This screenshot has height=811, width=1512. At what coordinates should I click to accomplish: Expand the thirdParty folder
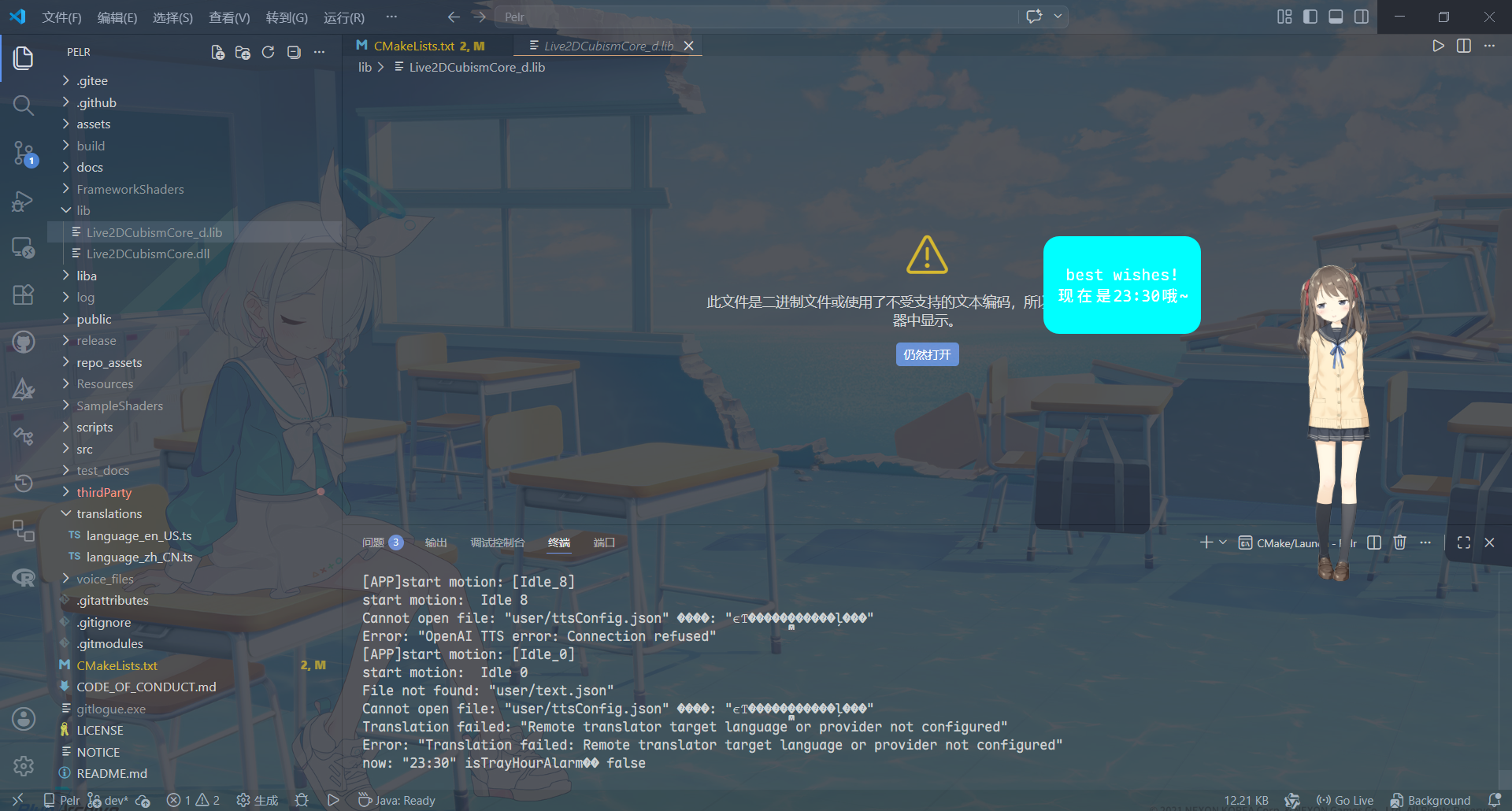click(104, 492)
